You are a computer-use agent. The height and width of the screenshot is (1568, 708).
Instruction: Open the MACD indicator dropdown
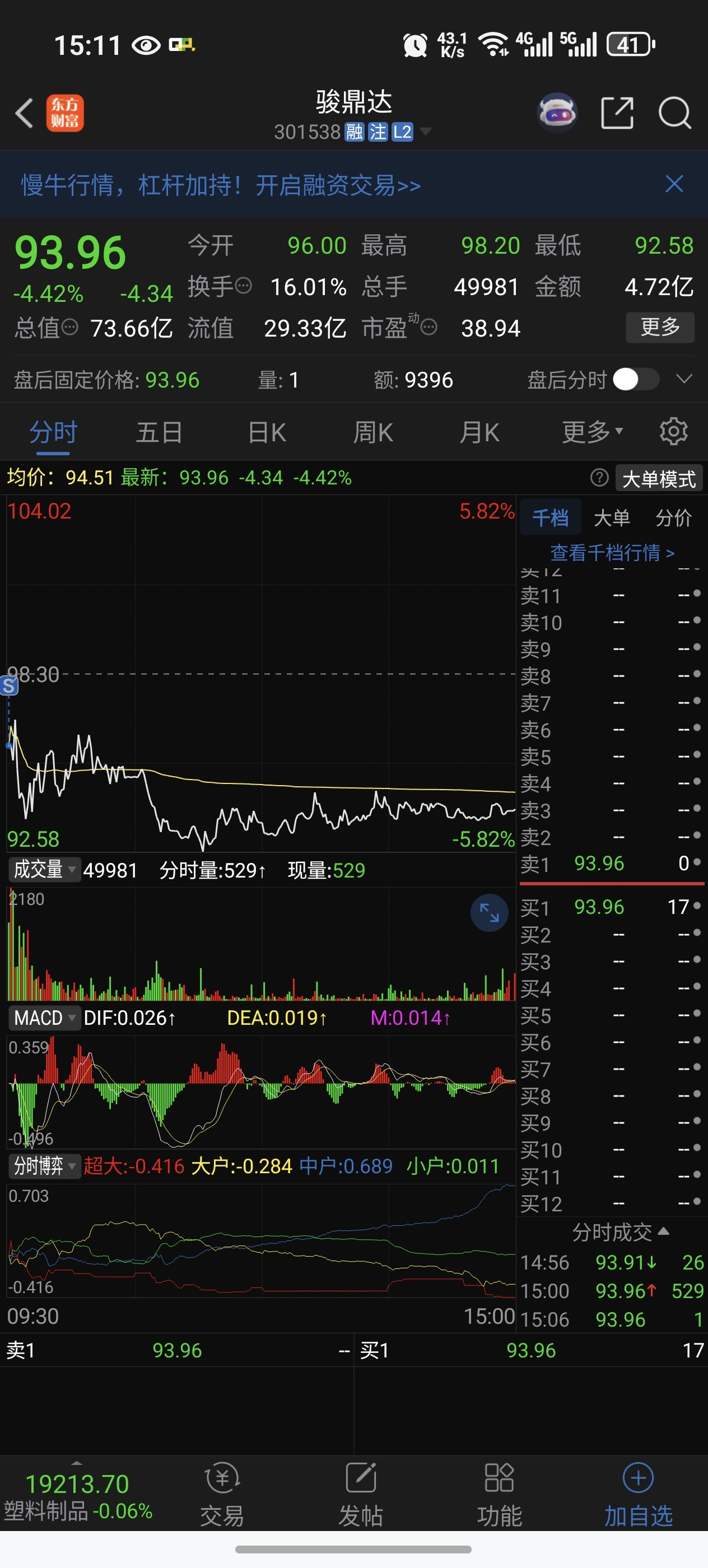point(44,1018)
